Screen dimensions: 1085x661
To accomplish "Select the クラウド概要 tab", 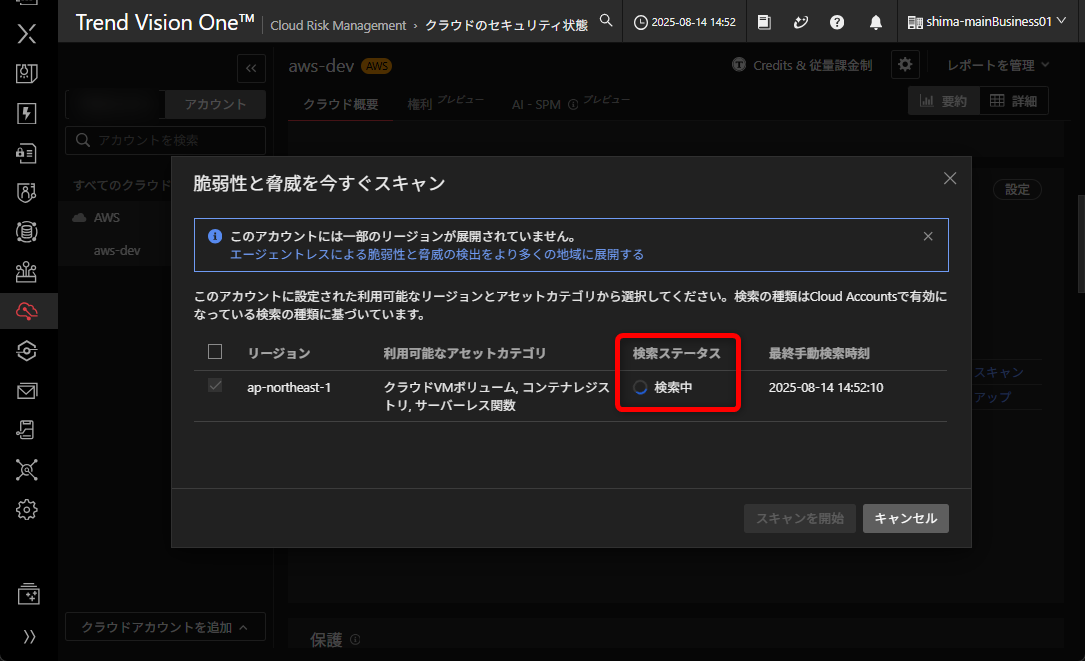I will (340, 105).
